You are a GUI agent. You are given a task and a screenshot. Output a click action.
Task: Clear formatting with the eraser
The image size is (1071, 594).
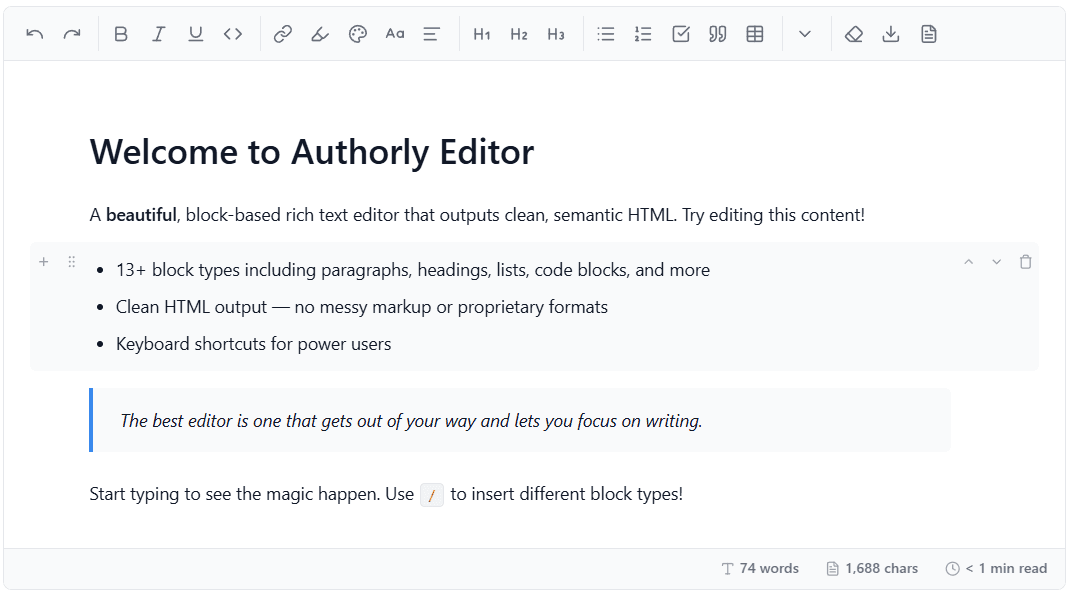pos(854,34)
